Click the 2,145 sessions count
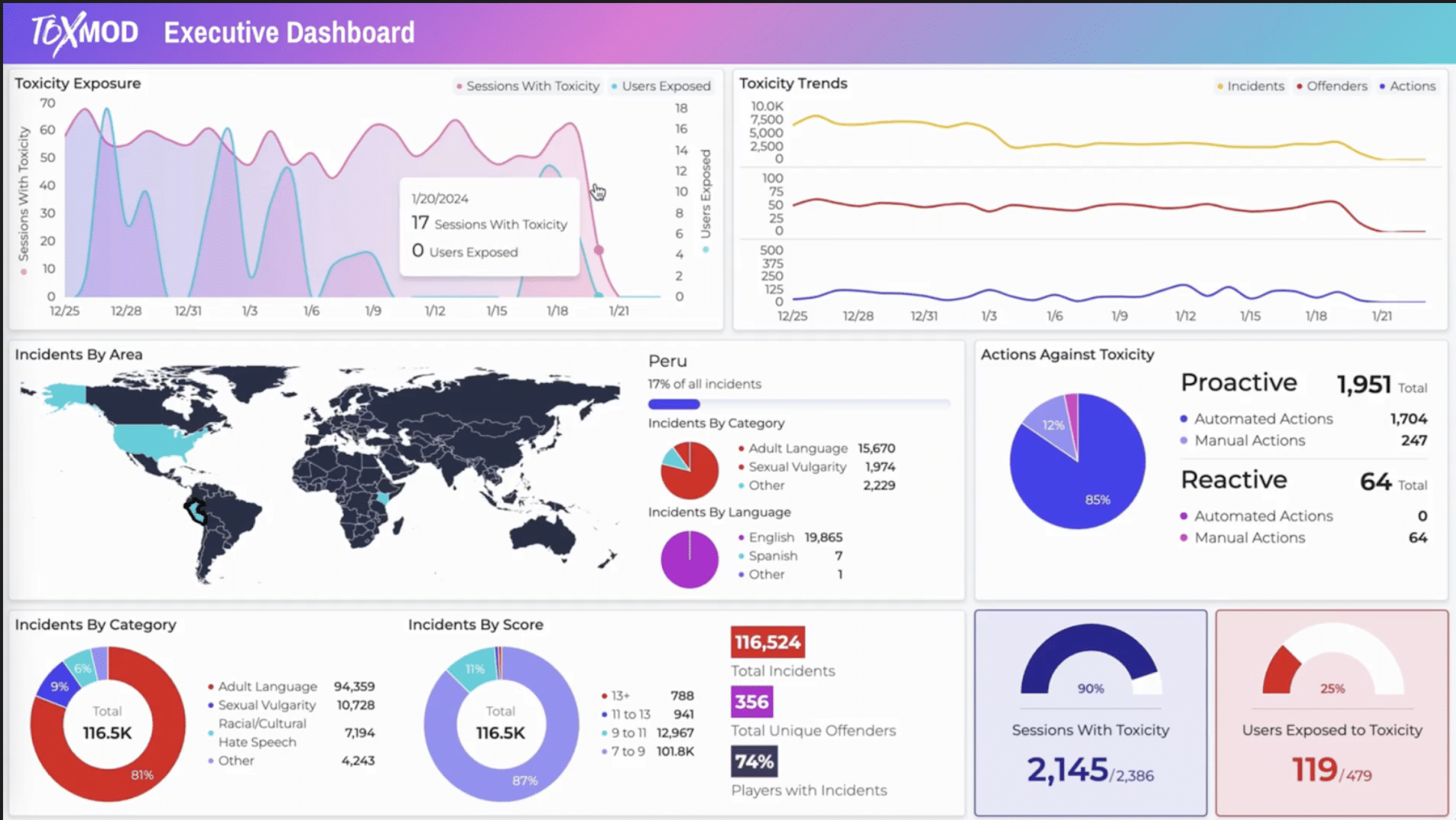The width and height of the screenshot is (1456, 820). point(1067,770)
